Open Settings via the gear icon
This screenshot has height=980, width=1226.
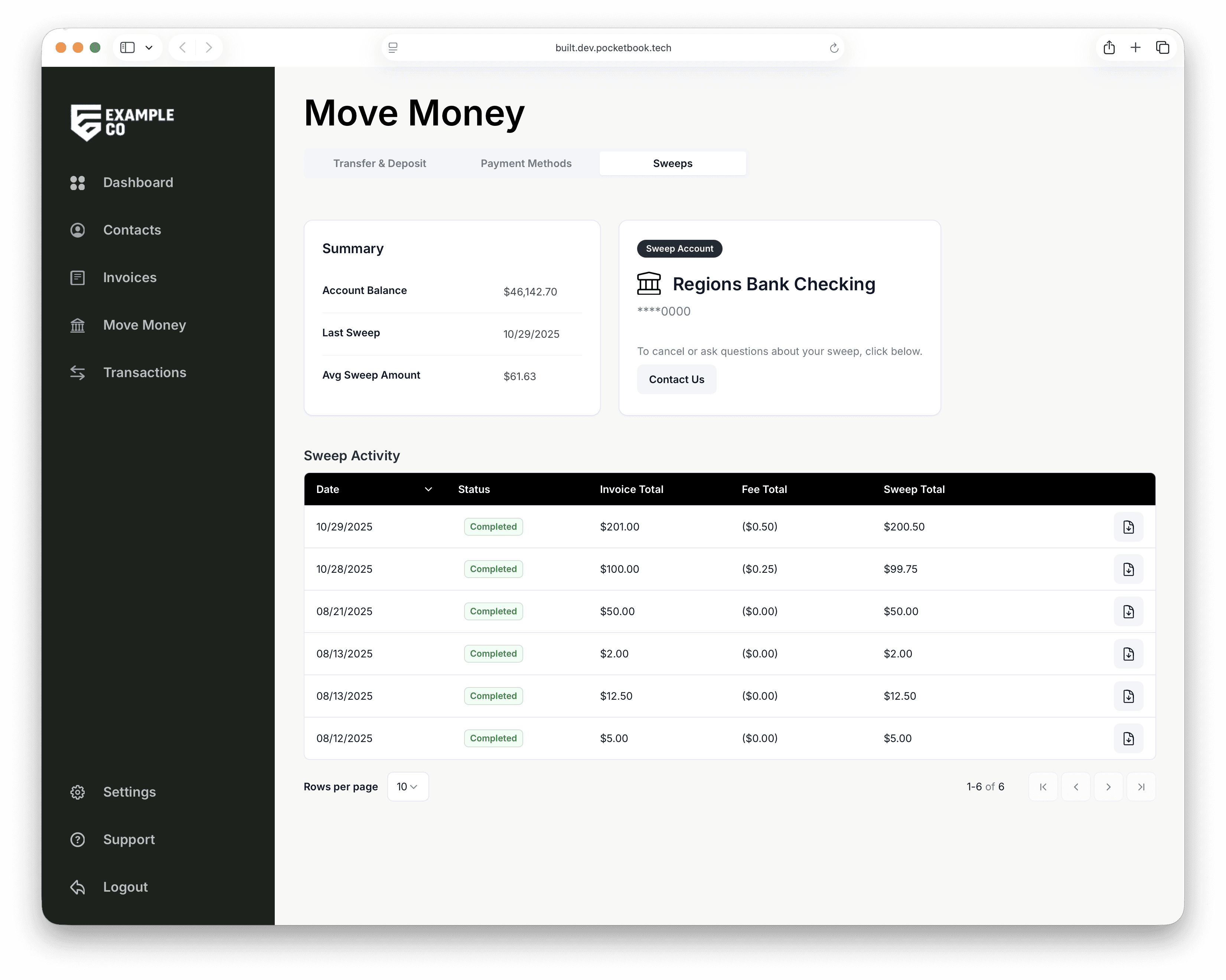click(77, 793)
